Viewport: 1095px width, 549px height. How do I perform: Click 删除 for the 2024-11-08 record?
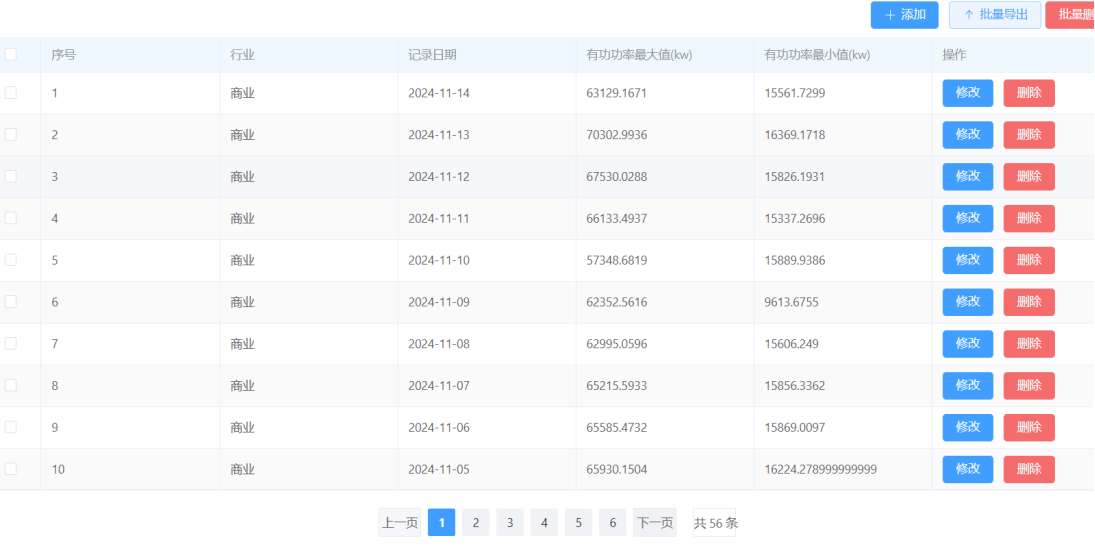[x=1029, y=344]
